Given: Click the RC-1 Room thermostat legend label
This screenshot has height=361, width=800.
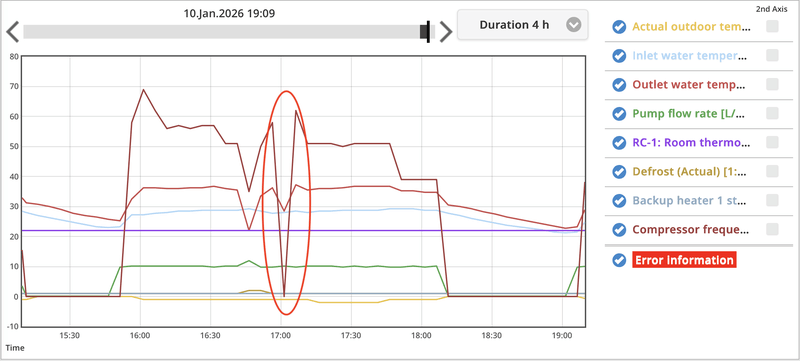Looking at the screenshot, I should tap(691, 143).
